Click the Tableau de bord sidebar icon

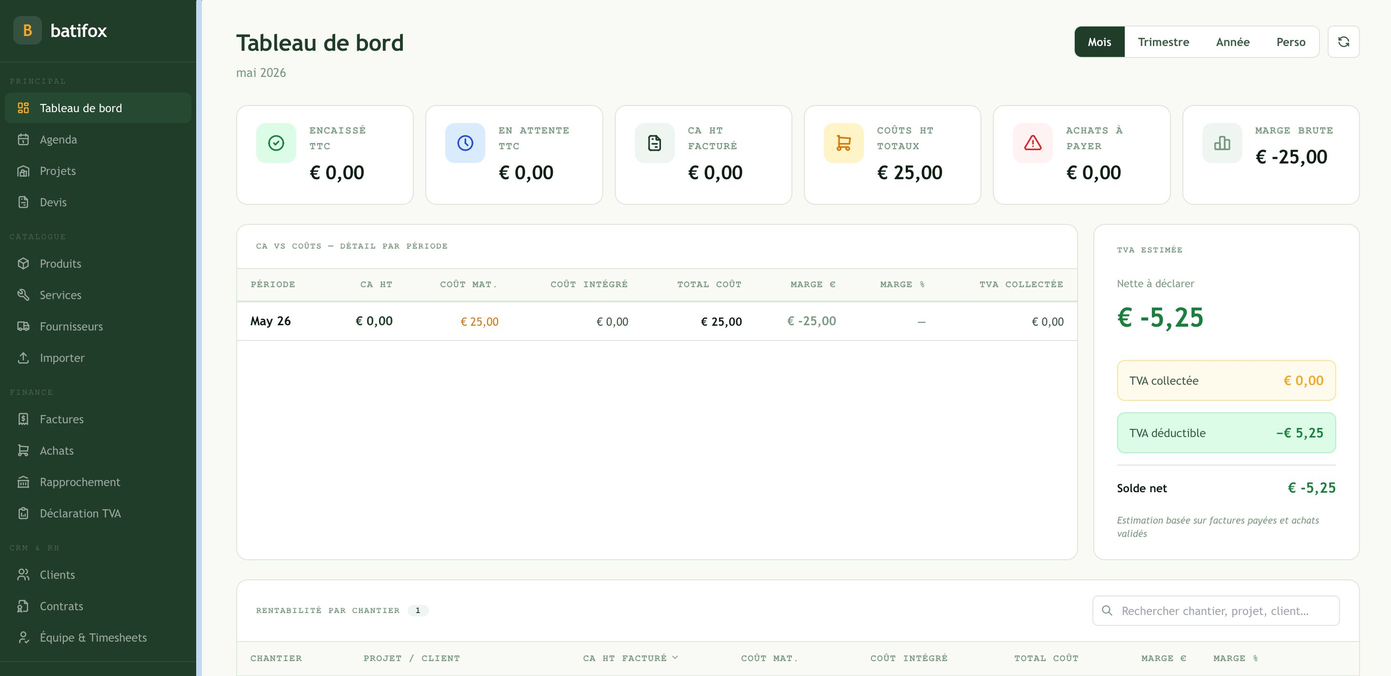click(23, 108)
